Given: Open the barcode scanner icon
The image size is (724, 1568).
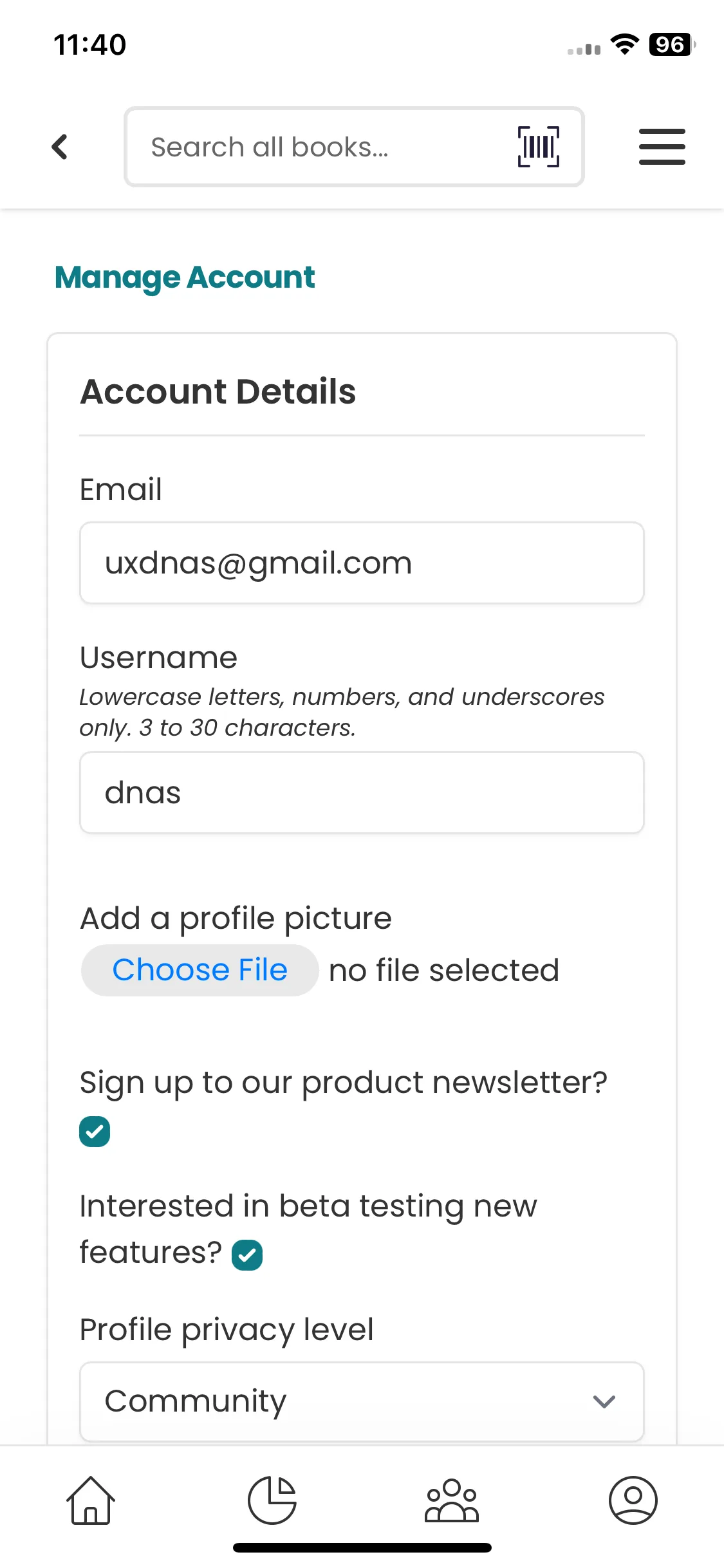Looking at the screenshot, I should pyautogui.click(x=539, y=147).
